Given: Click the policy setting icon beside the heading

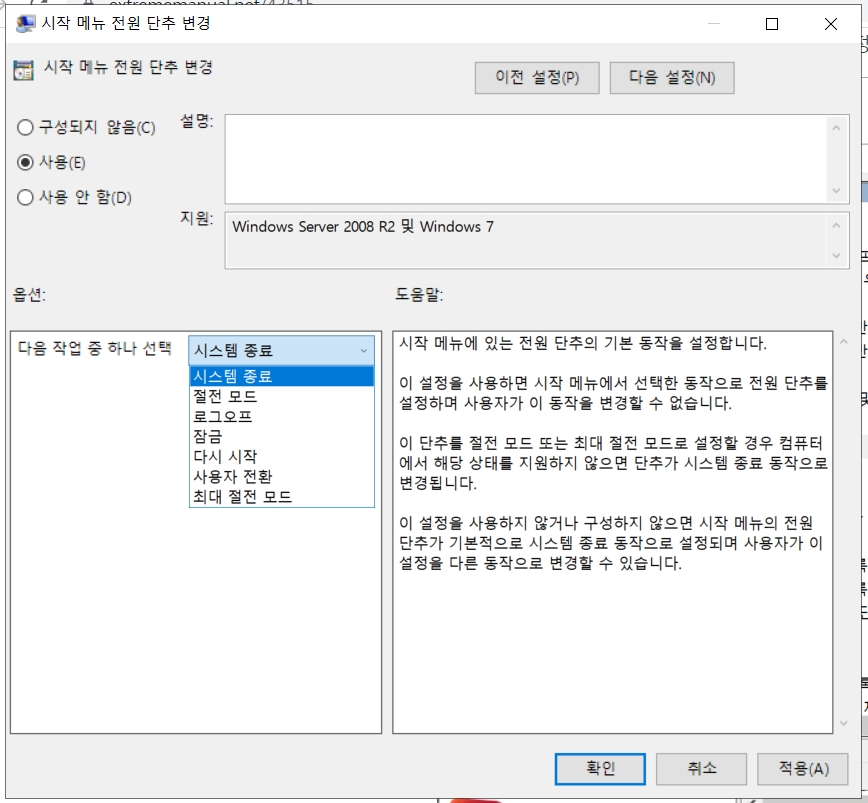Looking at the screenshot, I should (23, 70).
